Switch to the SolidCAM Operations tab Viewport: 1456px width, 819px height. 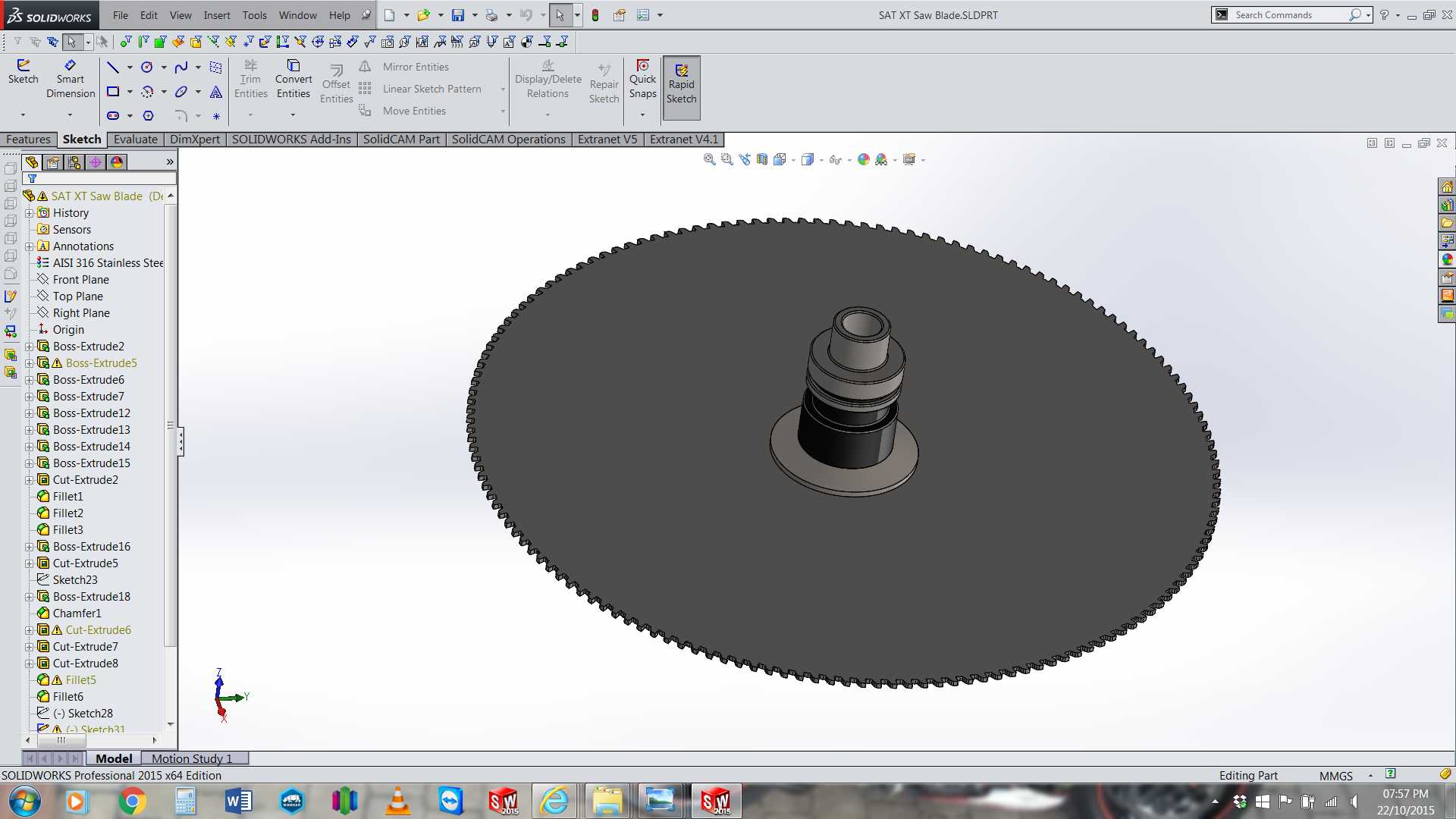click(x=509, y=140)
